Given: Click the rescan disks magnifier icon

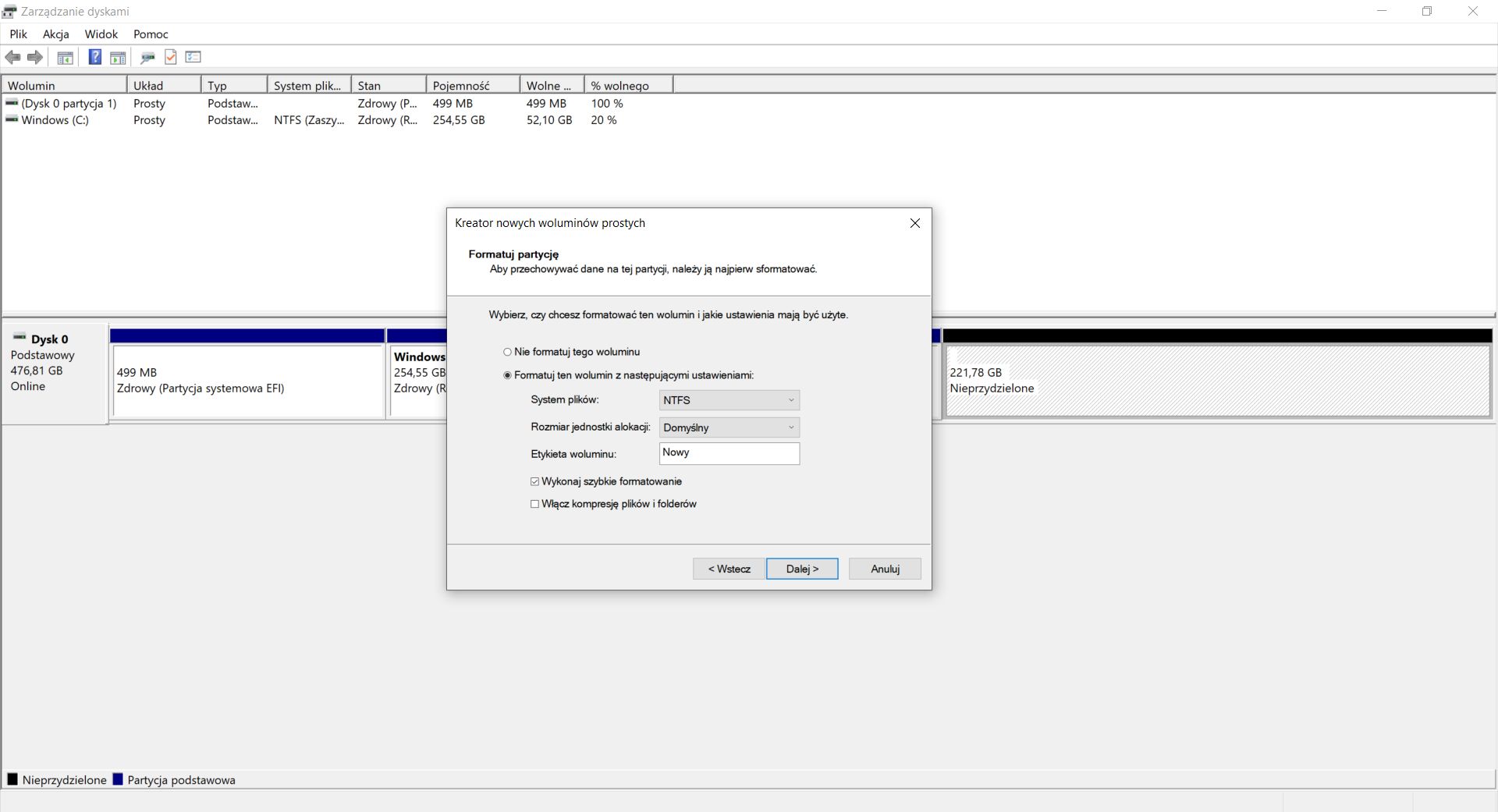Looking at the screenshot, I should click(147, 57).
